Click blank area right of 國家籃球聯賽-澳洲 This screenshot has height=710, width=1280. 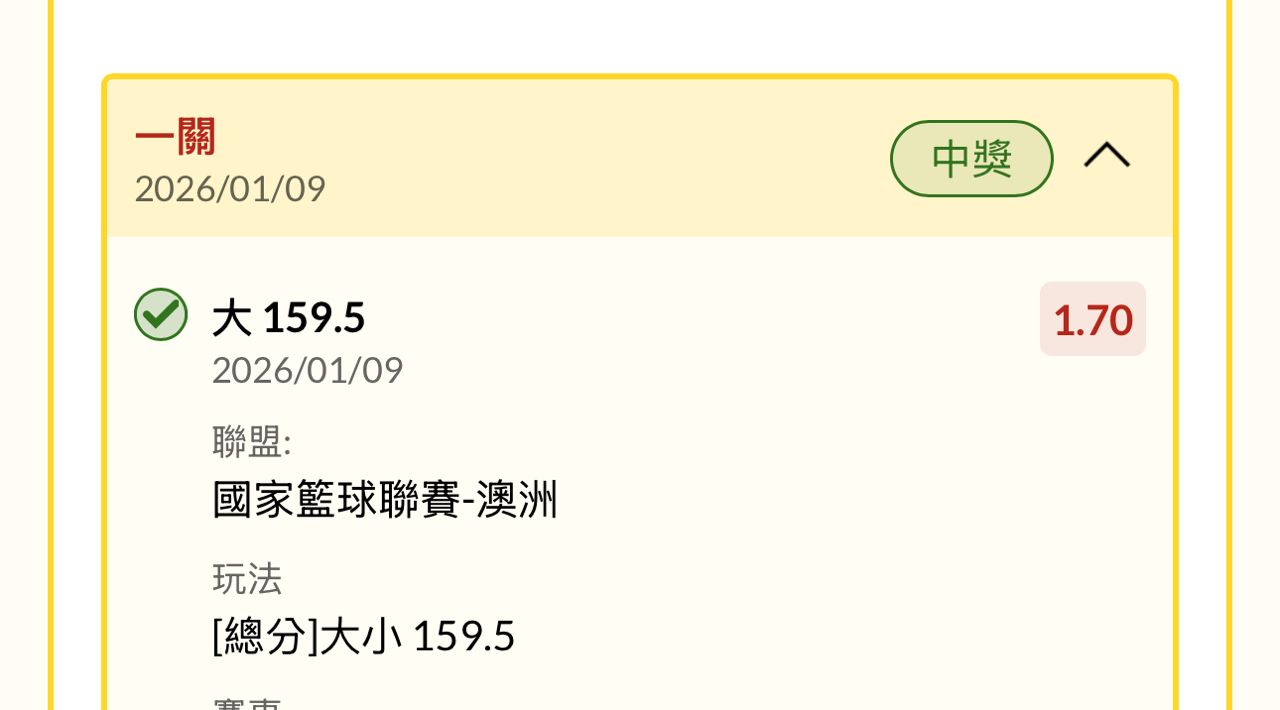[x=850, y=500]
